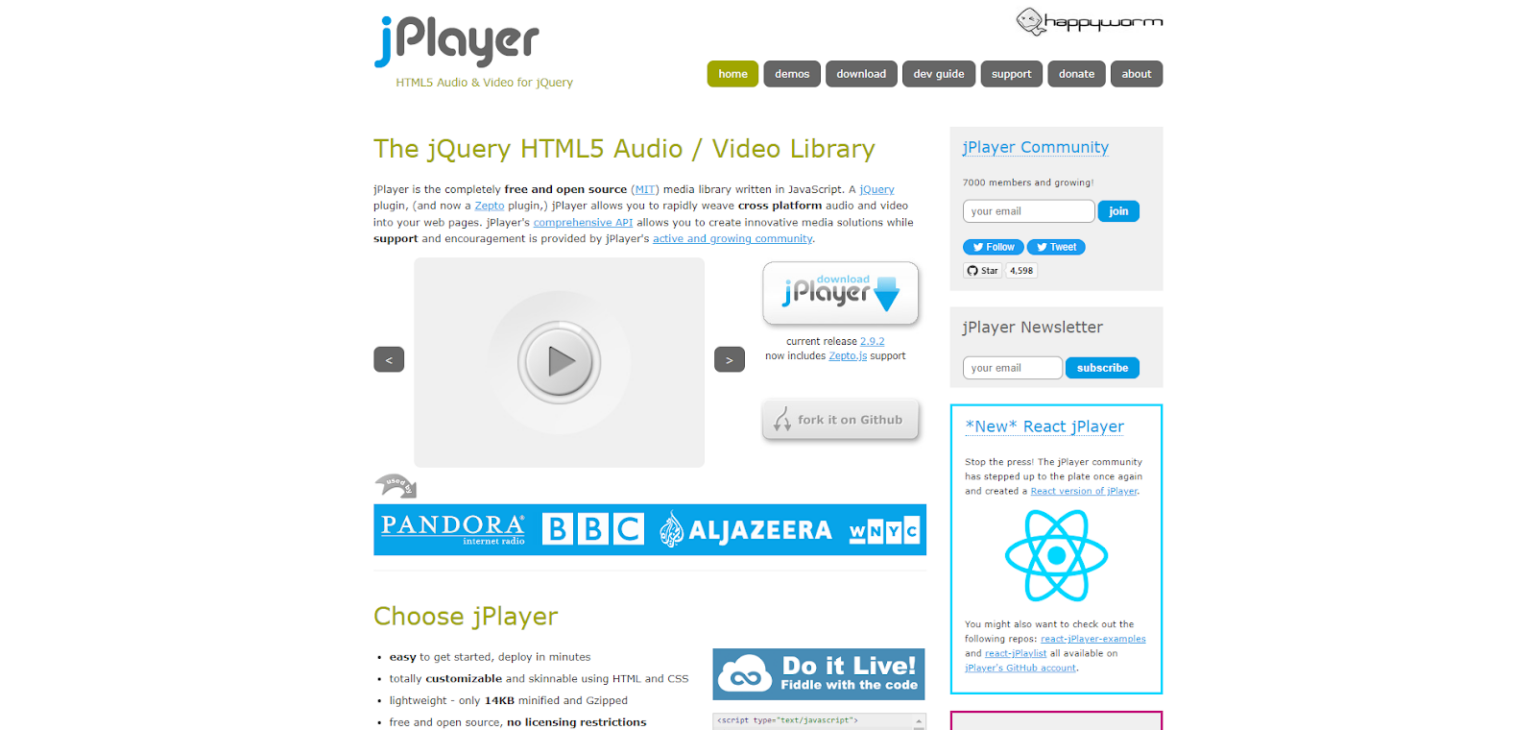Go to the donate page
This screenshot has width=1536, height=730.
coord(1076,73)
